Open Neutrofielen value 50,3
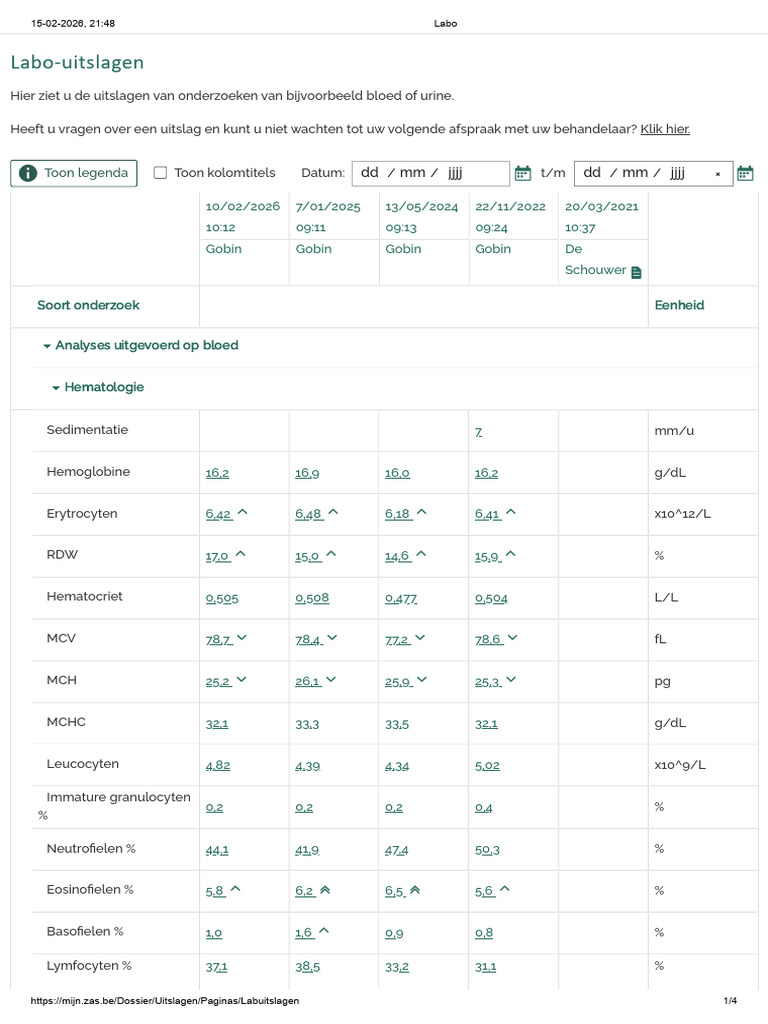This screenshot has height=1024, width=768. [x=487, y=850]
